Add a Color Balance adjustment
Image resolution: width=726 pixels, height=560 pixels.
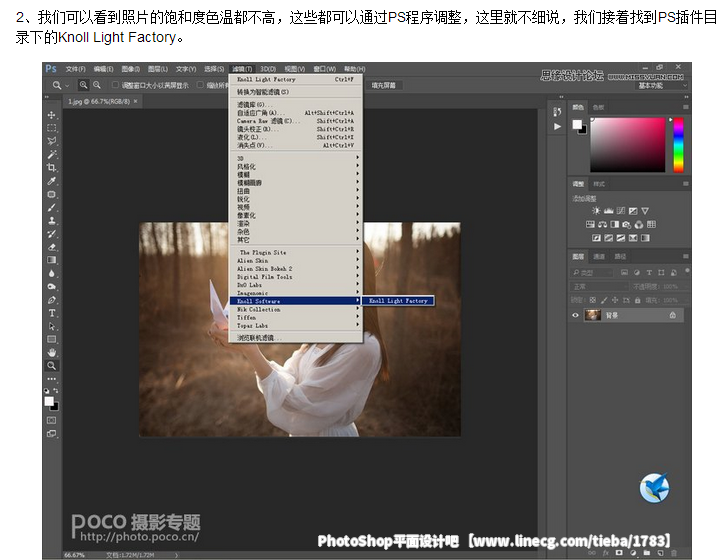point(602,225)
